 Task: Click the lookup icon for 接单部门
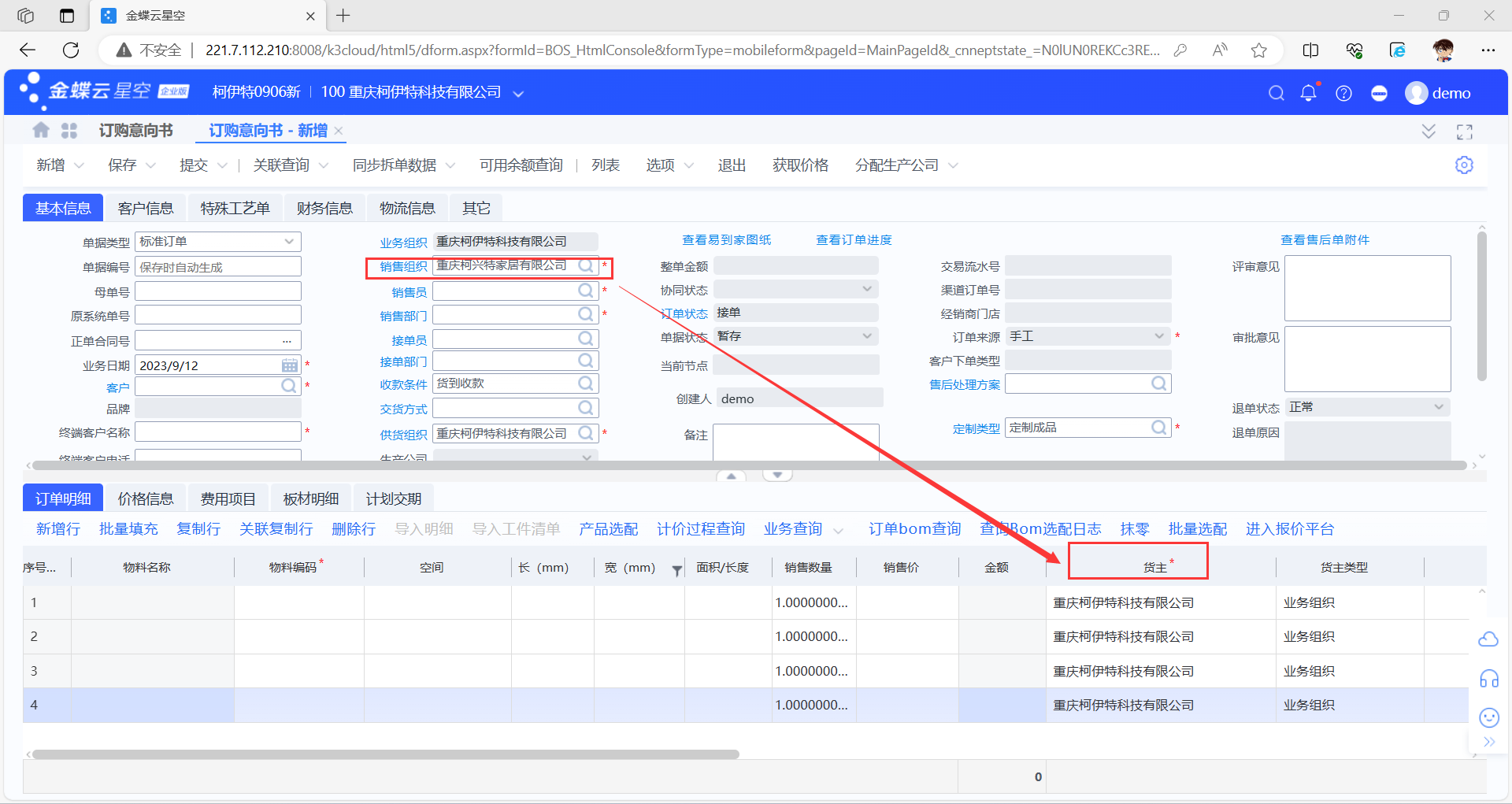[586, 361]
